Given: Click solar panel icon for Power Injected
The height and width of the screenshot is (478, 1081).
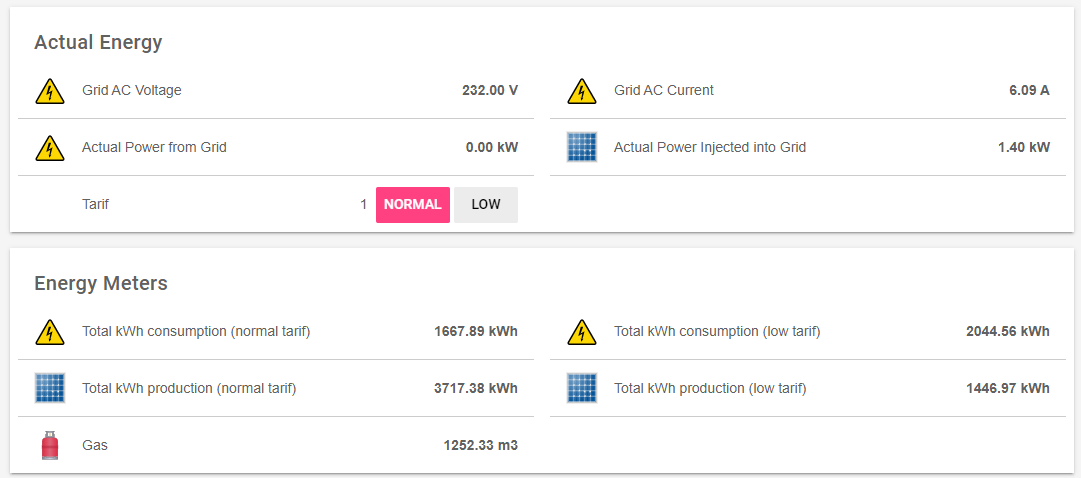Looking at the screenshot, I should (582, 148).
